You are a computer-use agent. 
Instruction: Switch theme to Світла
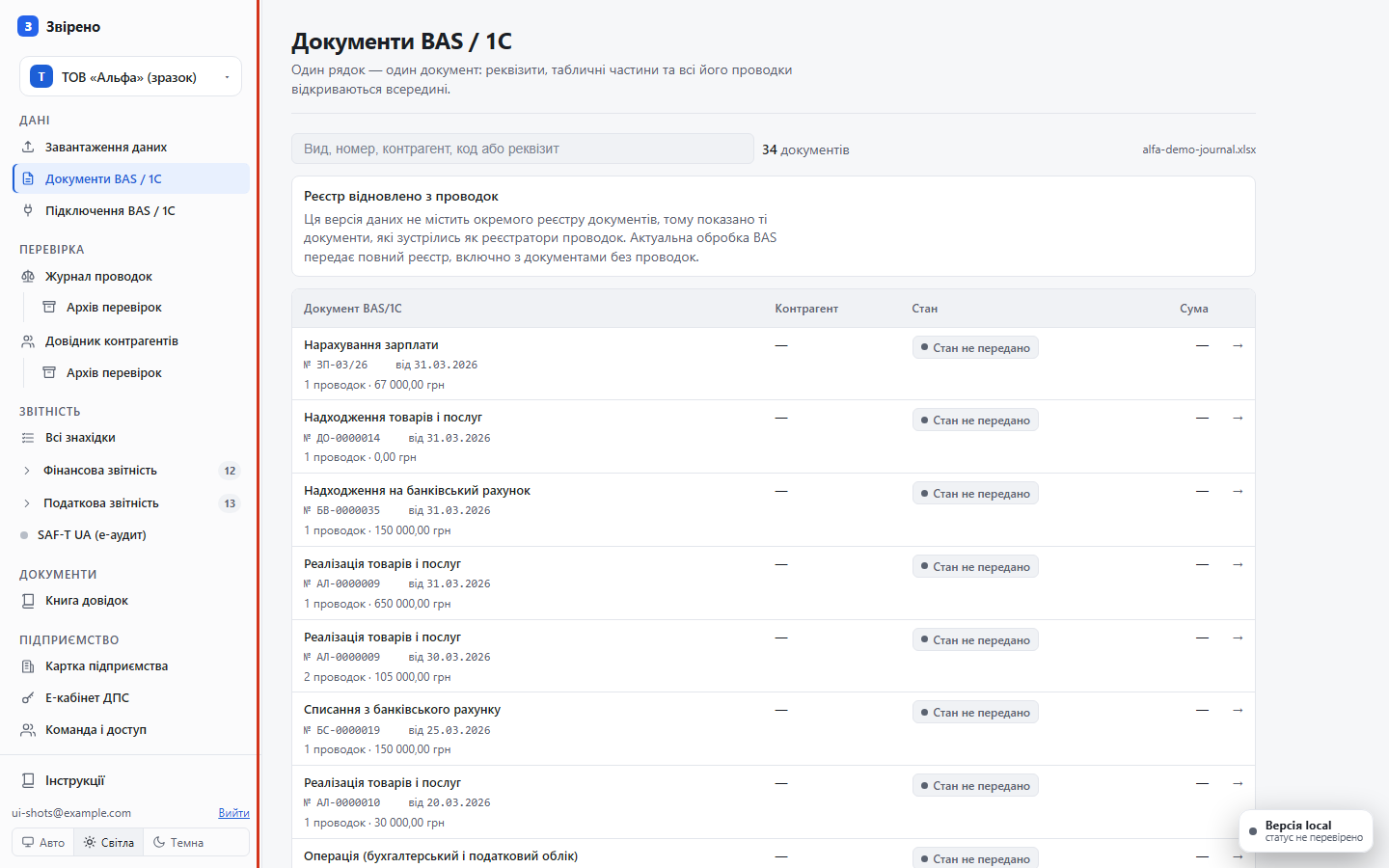[x=109, y=843]
